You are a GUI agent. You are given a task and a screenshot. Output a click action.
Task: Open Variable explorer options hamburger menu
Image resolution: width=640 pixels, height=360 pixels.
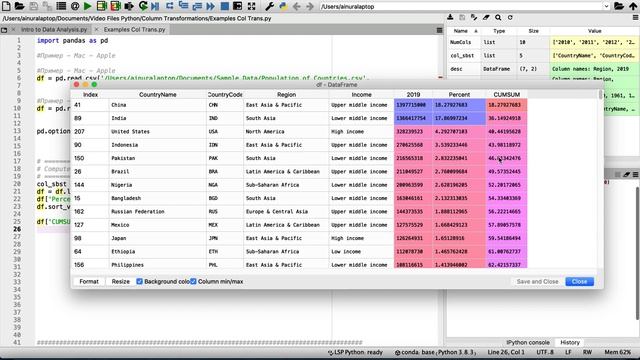[x=635, y=18]
